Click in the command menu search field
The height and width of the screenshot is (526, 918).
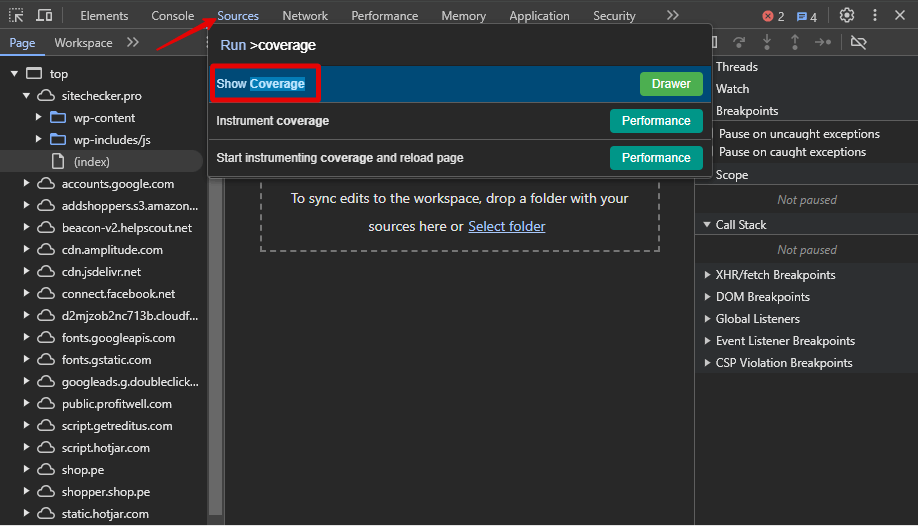[x=460, y=45]
